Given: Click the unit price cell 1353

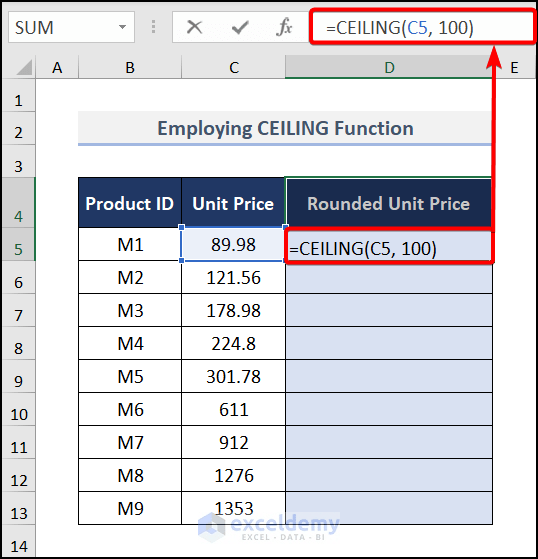Looking at the screenshot, I should pos(234,508).
